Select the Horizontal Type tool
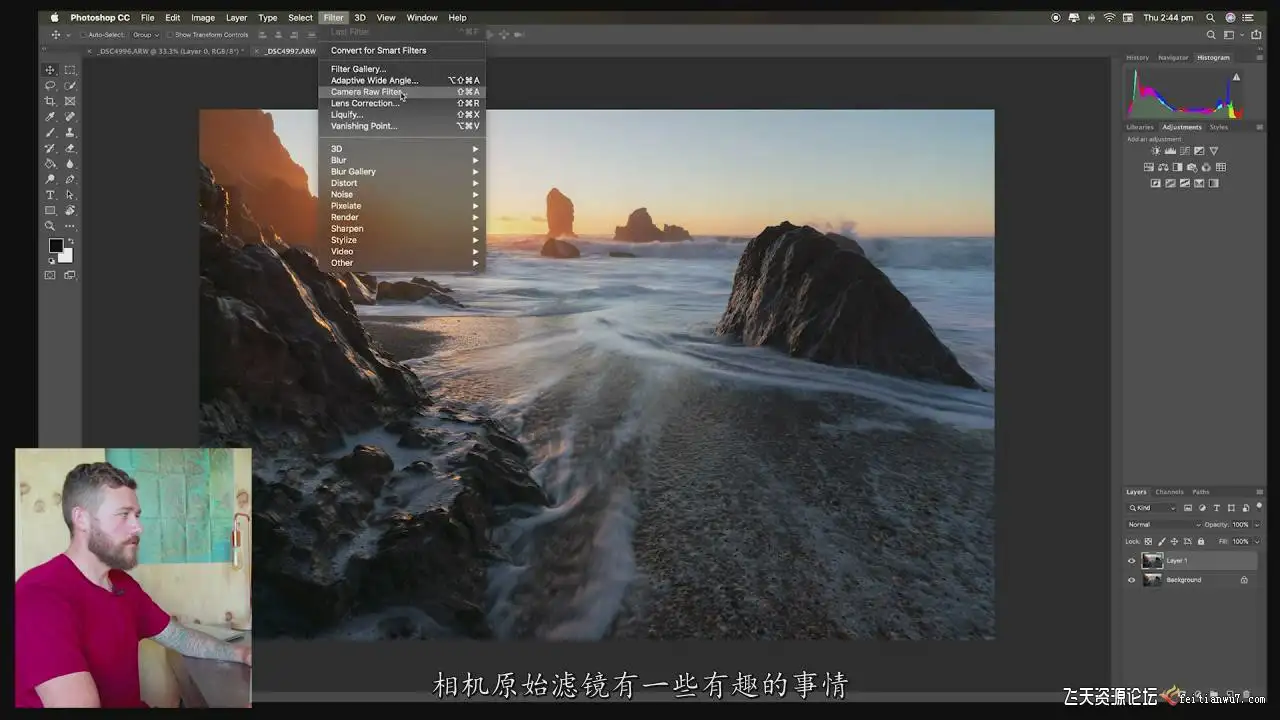 (x=50, y=194)
